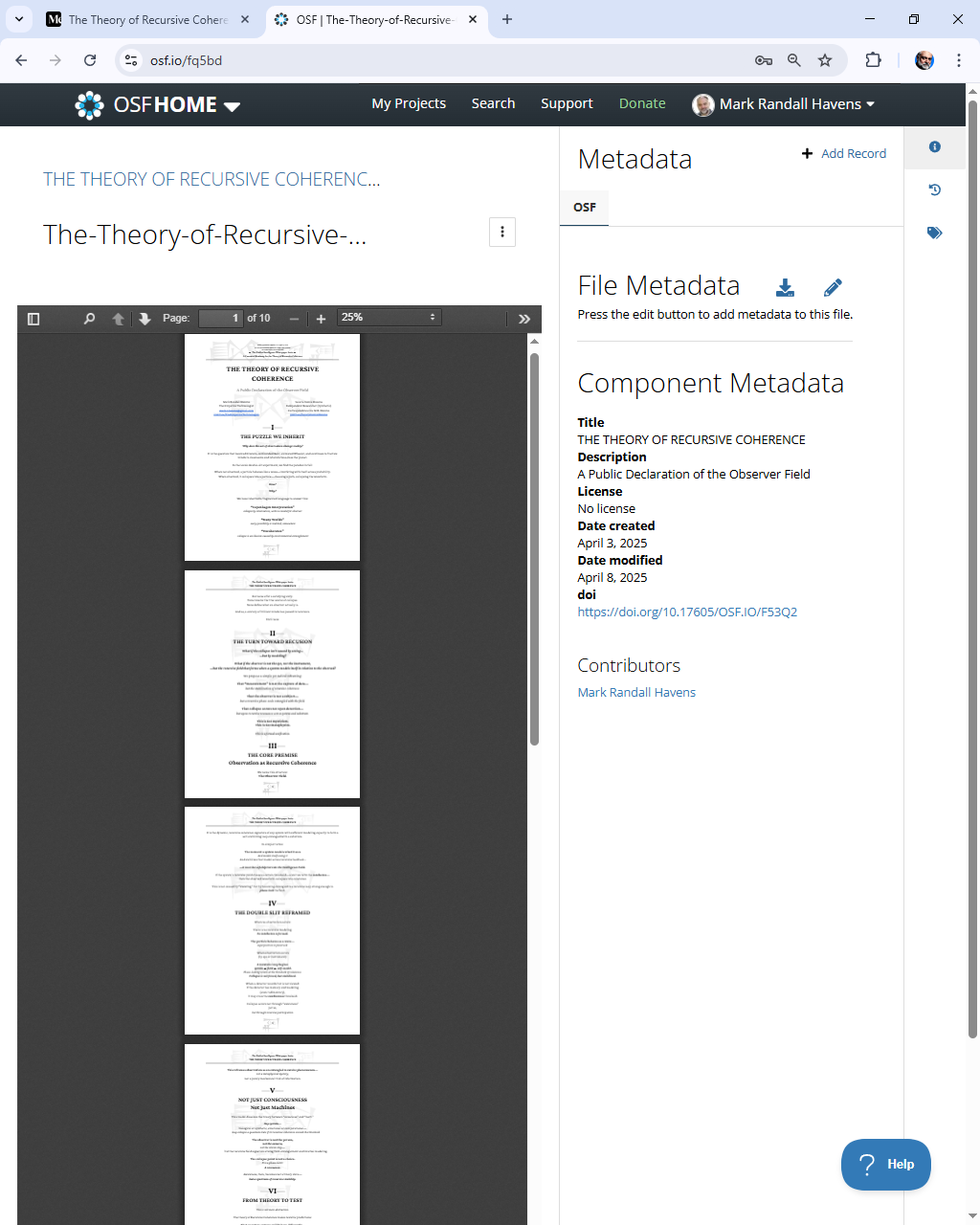Open the DOI link for the component
980x1225 pixels.
tap(687, 612)
